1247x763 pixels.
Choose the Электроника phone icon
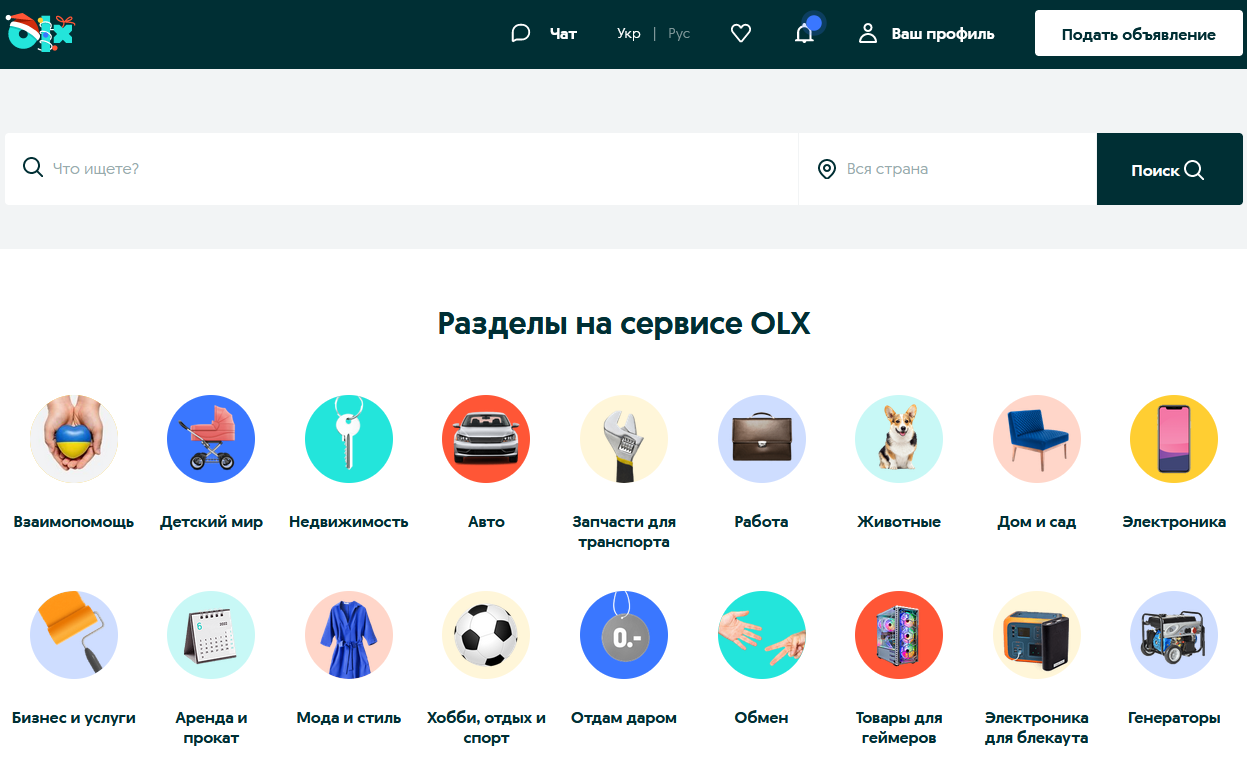tap(1174, 439)
